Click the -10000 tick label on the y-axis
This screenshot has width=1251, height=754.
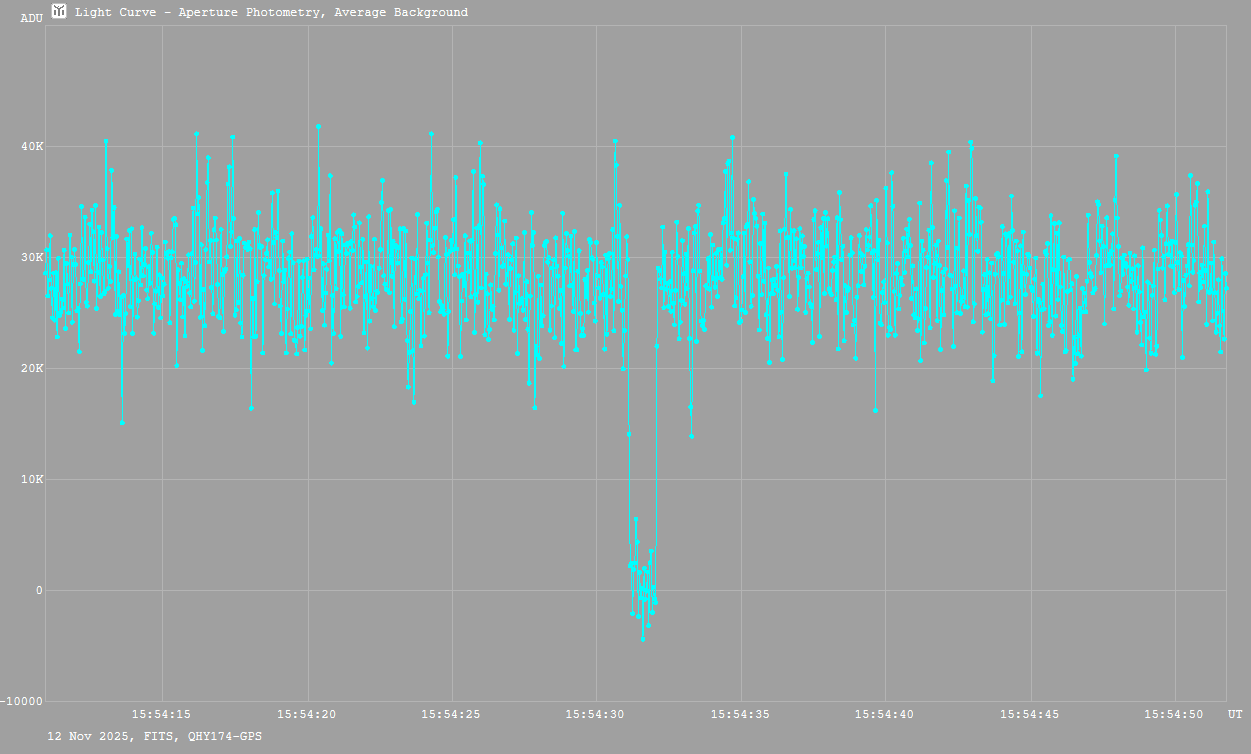[x=23, y=701]
